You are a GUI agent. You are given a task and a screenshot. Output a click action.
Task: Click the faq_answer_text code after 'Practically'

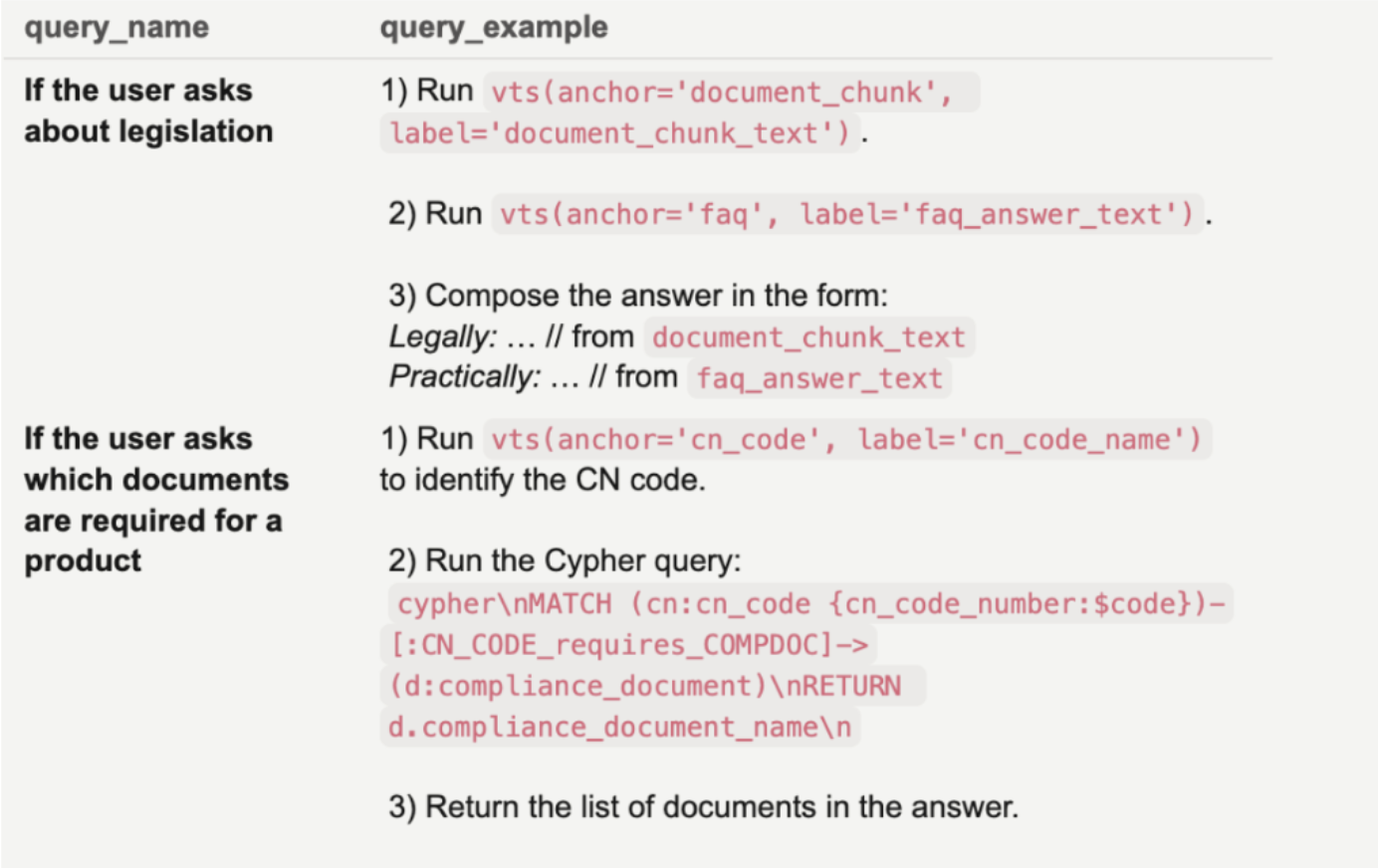click(x=818, y=378)
